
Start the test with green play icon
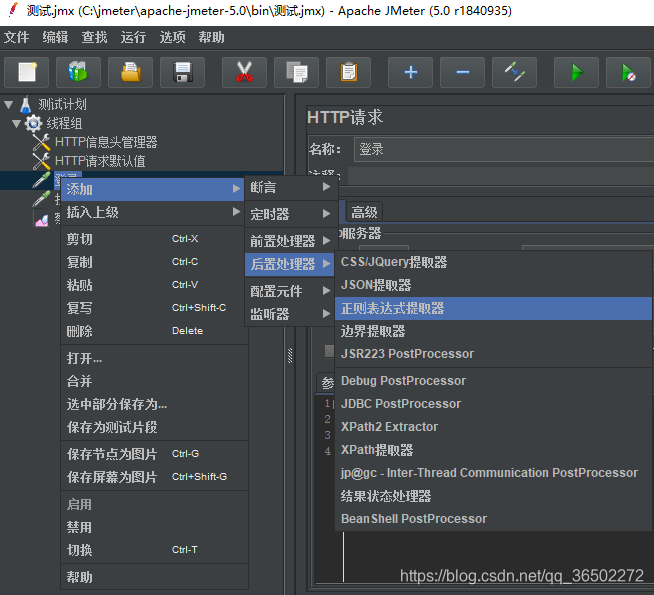(x=576, y=73)
